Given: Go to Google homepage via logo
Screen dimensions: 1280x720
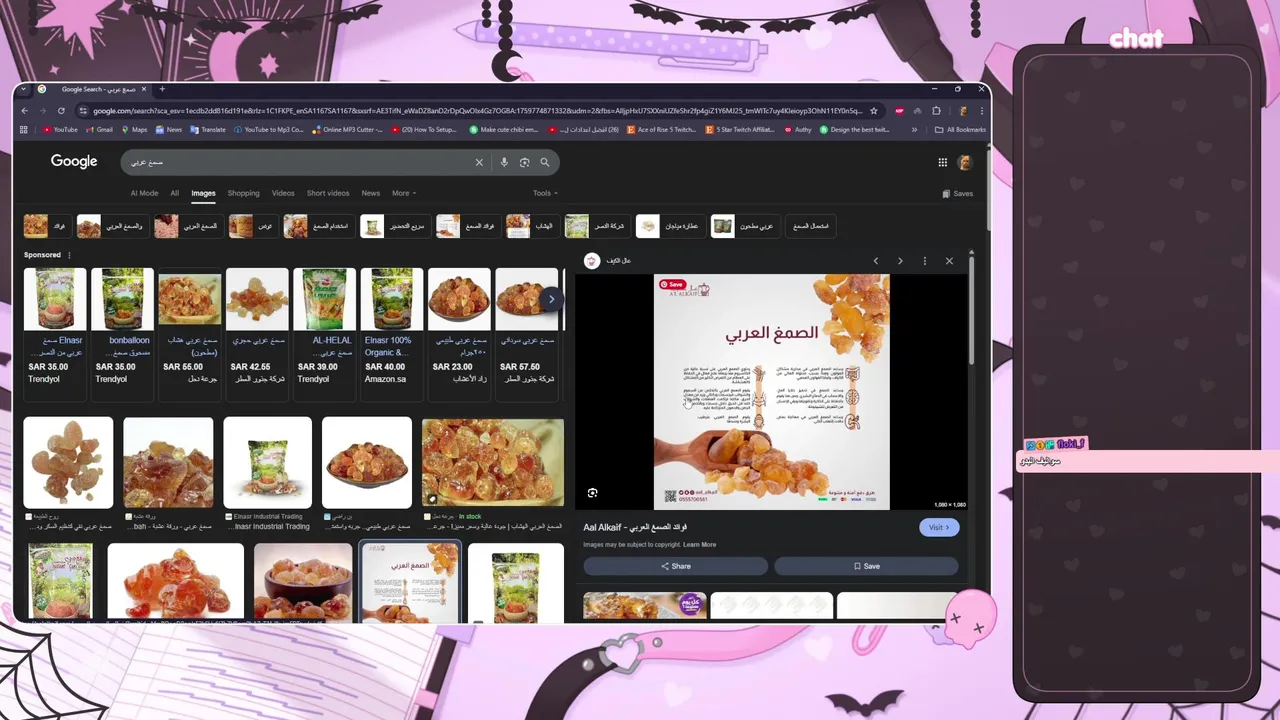Looking at the screenshot, I should [74, 161].
